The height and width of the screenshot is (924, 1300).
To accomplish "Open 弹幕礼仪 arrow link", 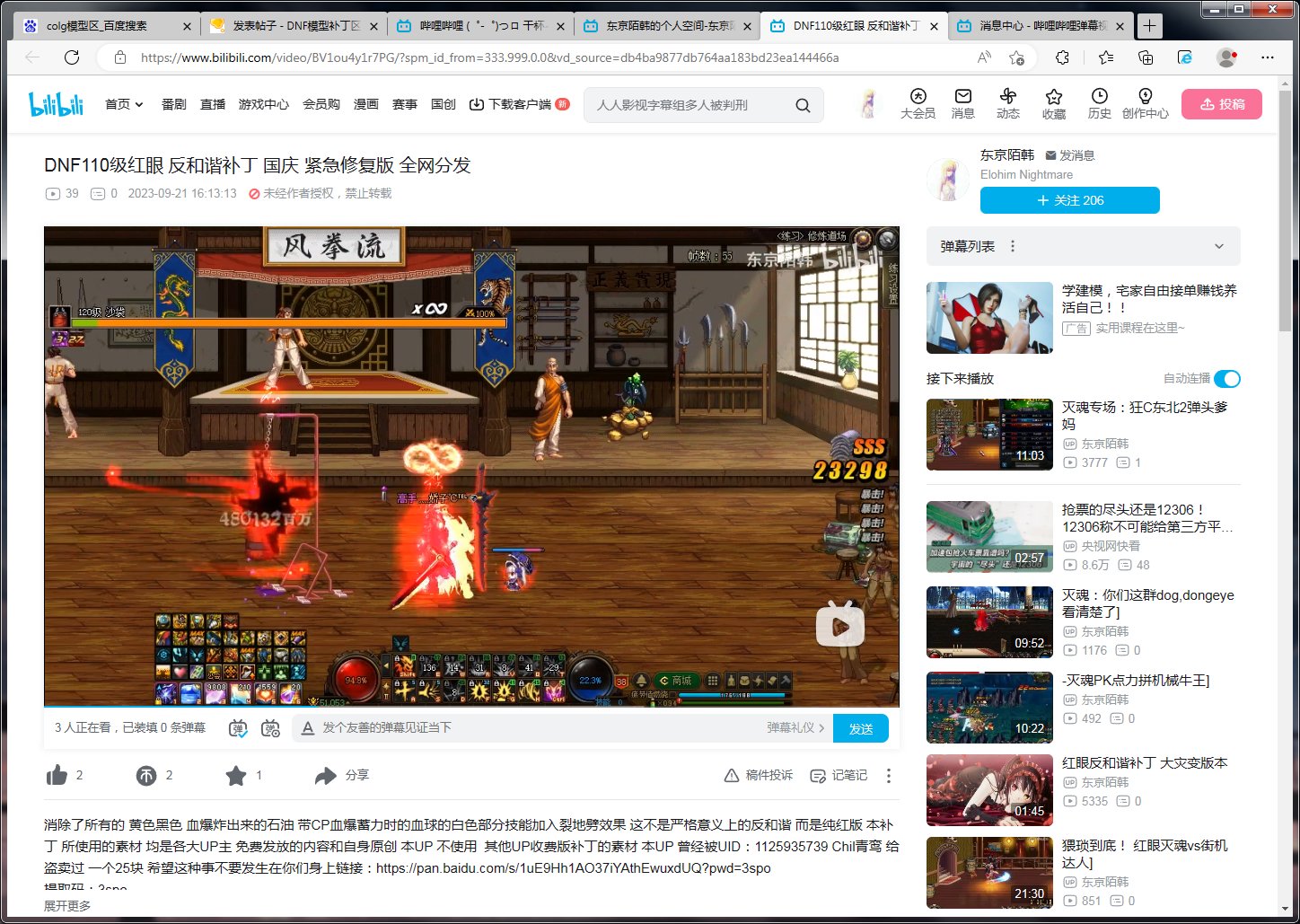I will pyautogui.click(x=795, y=728).
